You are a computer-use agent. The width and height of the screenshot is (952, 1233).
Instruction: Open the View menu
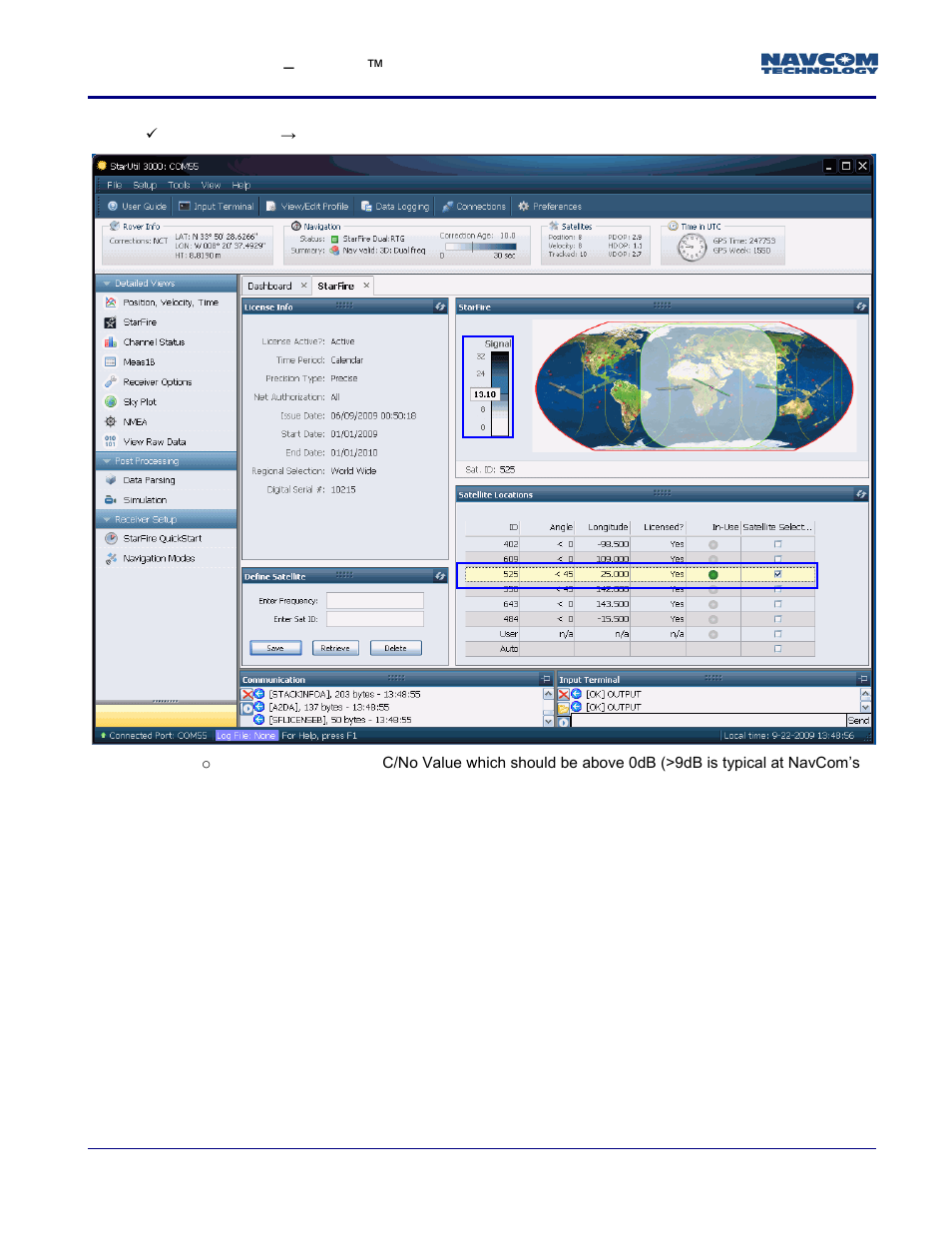[x=211, y=186]
